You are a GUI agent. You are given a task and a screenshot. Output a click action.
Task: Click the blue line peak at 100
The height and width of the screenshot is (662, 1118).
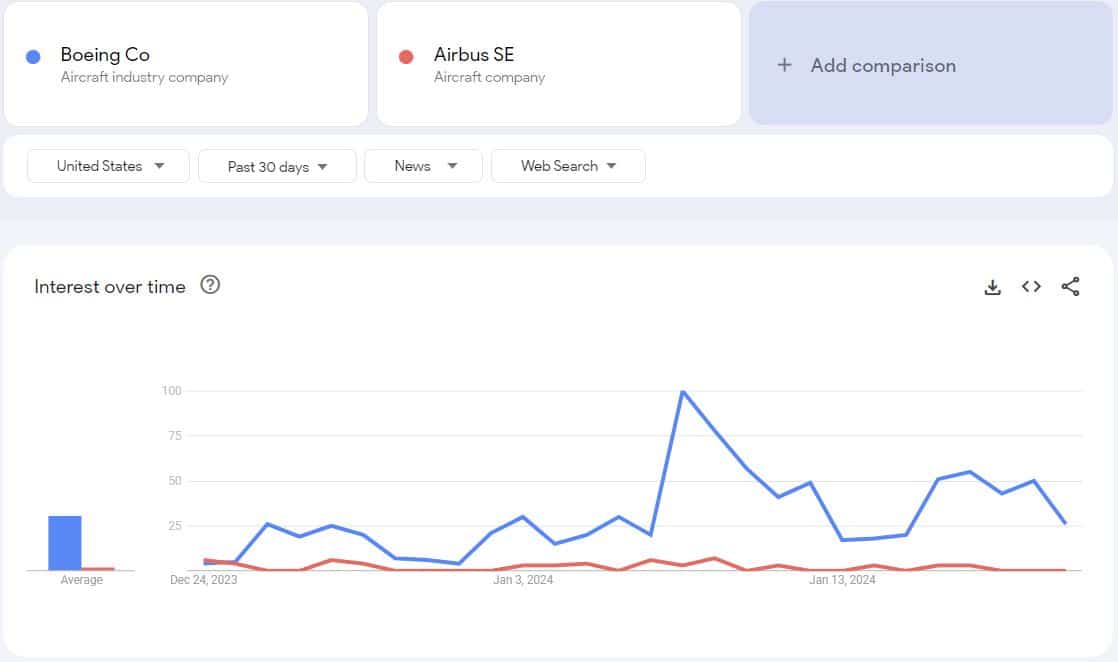click(x=682, y=391)
